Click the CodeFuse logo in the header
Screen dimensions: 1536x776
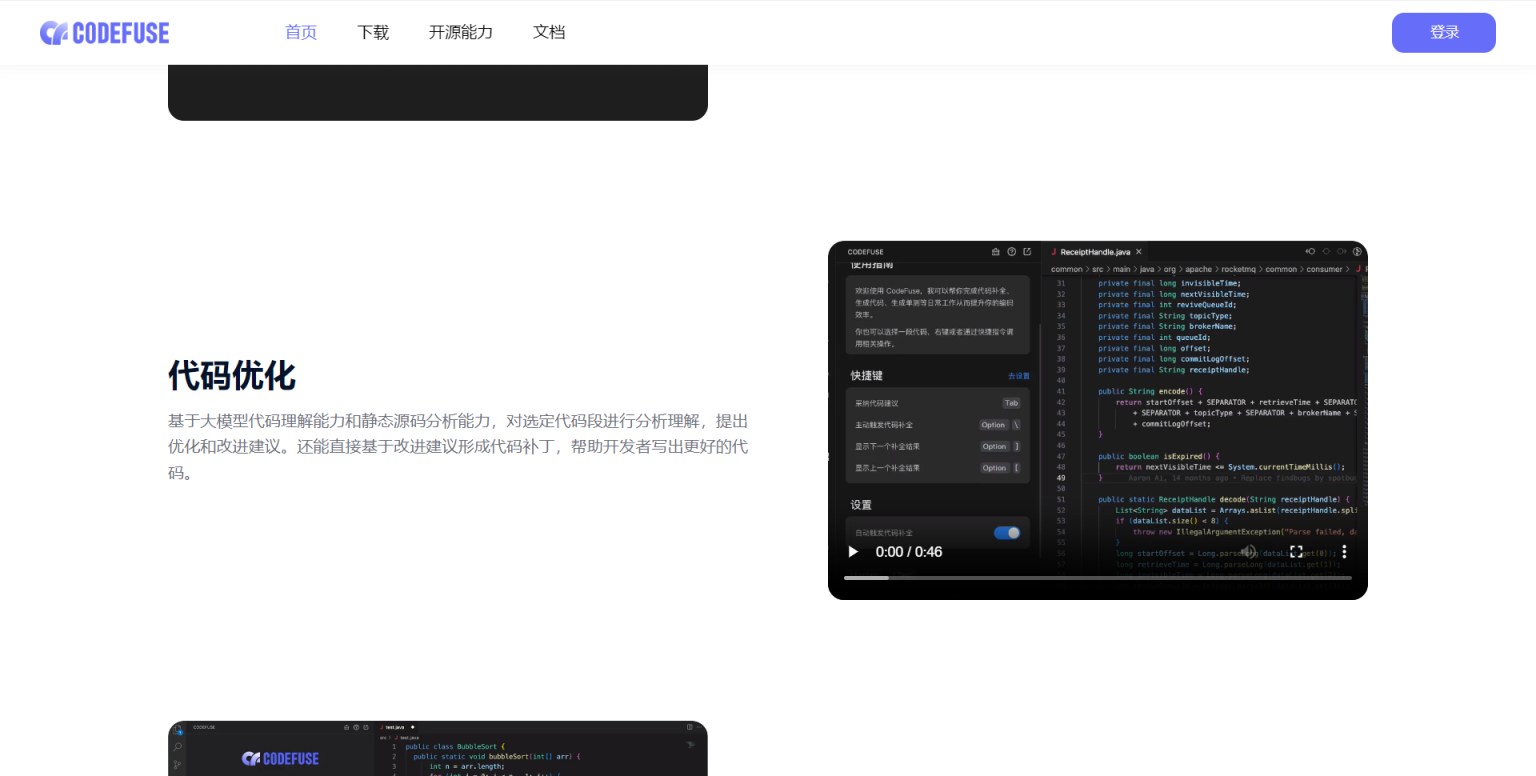tap(105, 33)
